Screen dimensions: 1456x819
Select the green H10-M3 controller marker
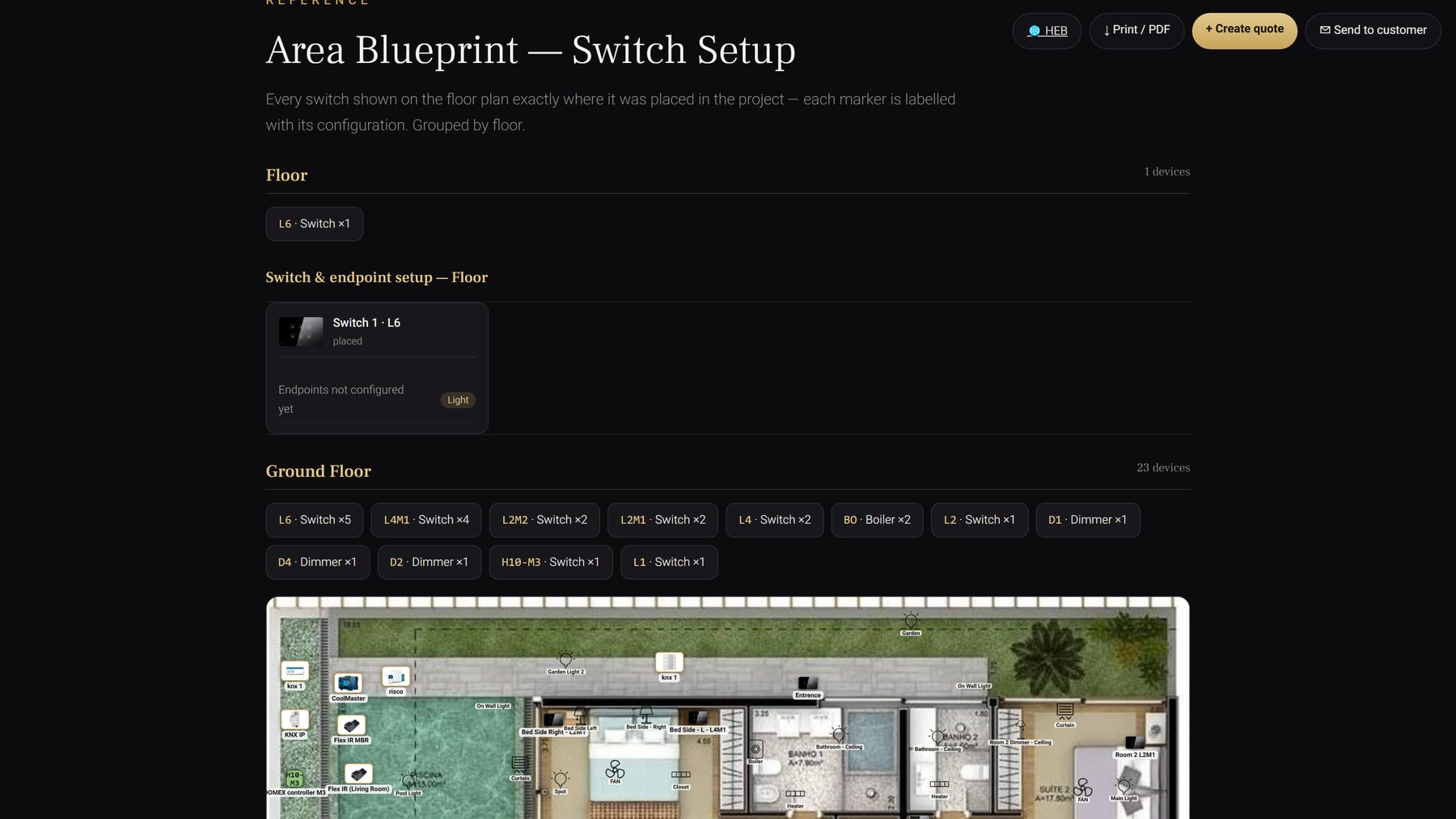[x=294, y=779]
